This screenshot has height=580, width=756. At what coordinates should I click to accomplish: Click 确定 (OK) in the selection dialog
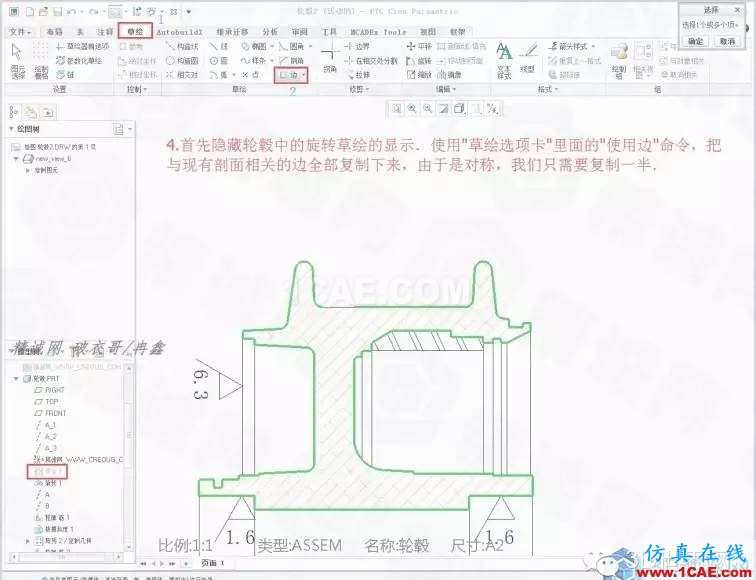695,41
